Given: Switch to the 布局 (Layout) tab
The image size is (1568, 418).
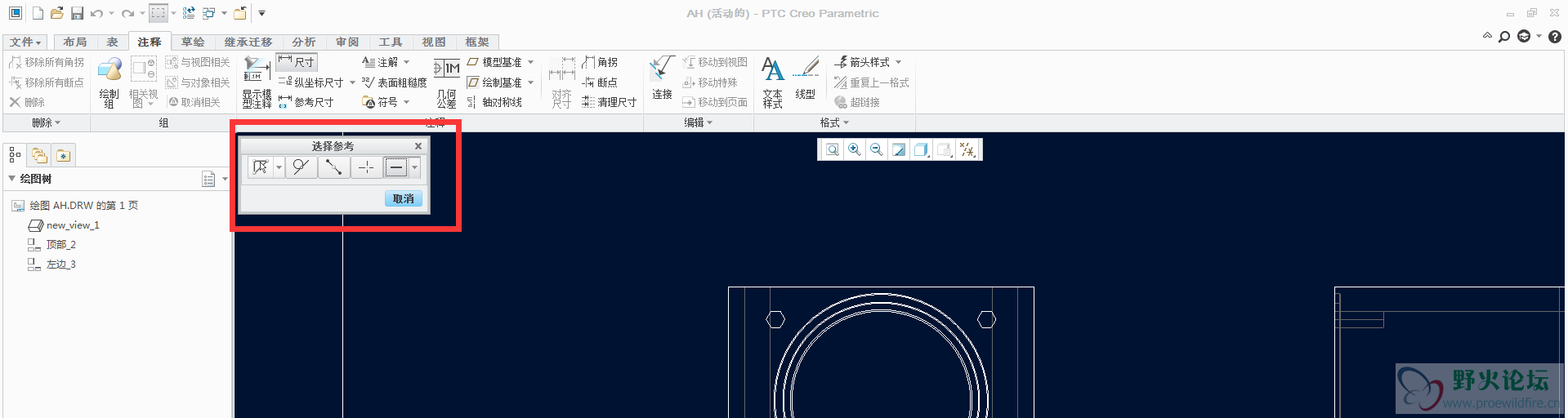Looking at the screenshot, I should [75, 42].
